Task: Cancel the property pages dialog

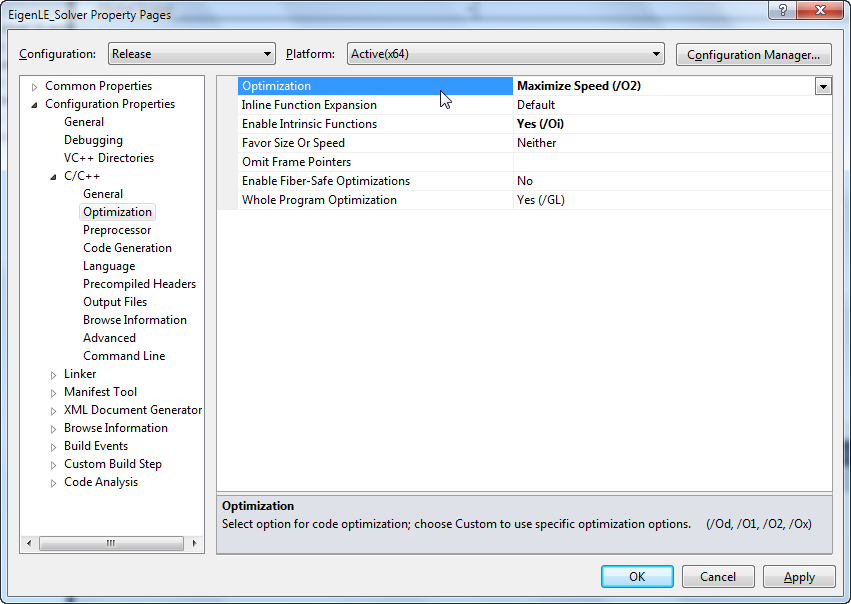Action: click(718, 576)
